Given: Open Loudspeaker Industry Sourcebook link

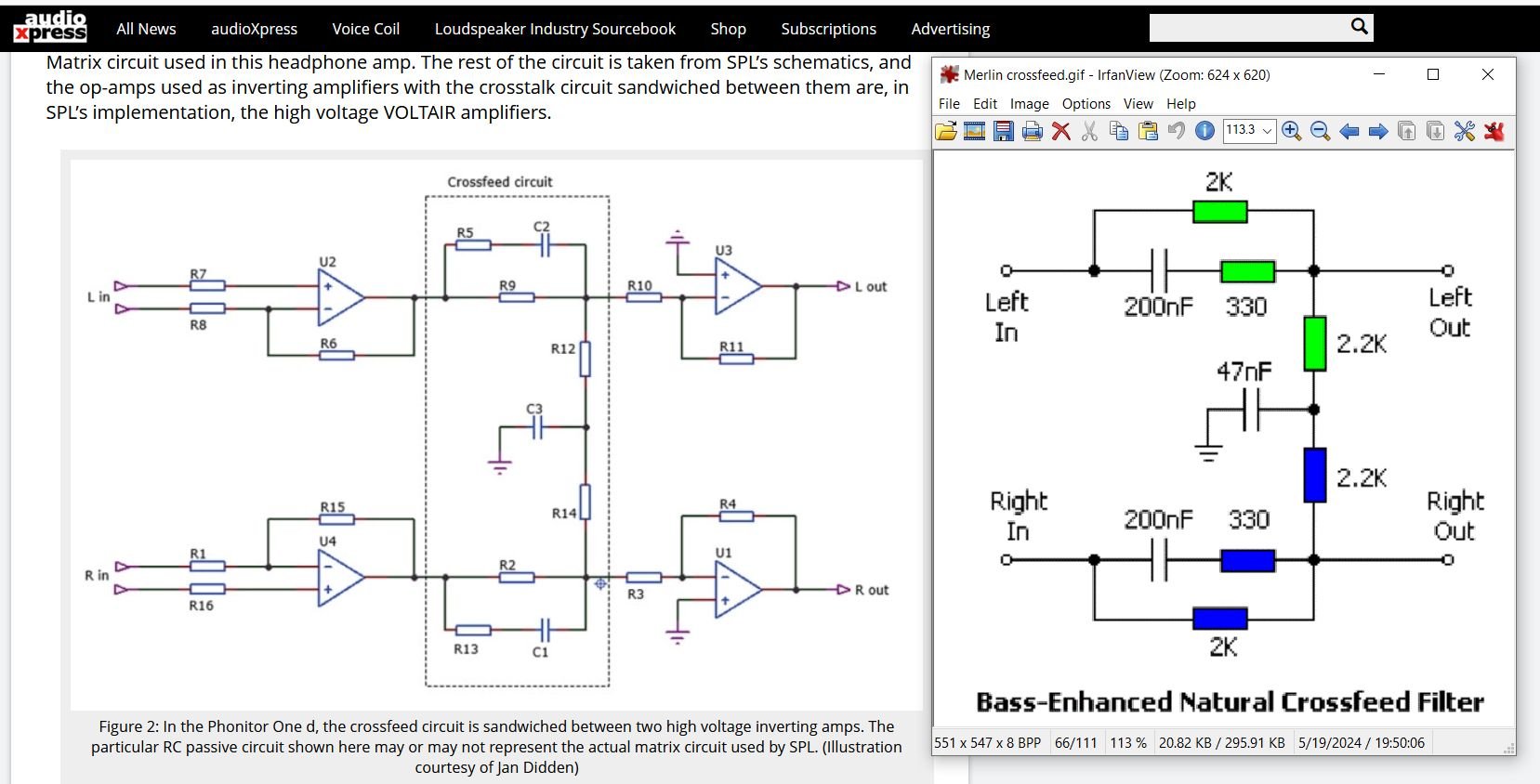Looking at the screenshot, I should tap(555, 29).
